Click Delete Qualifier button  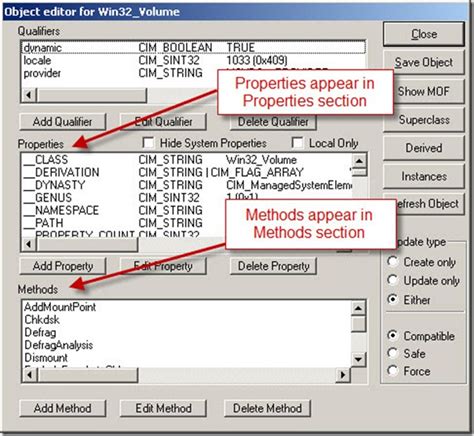pyautogui.click(x=273, y=122)
